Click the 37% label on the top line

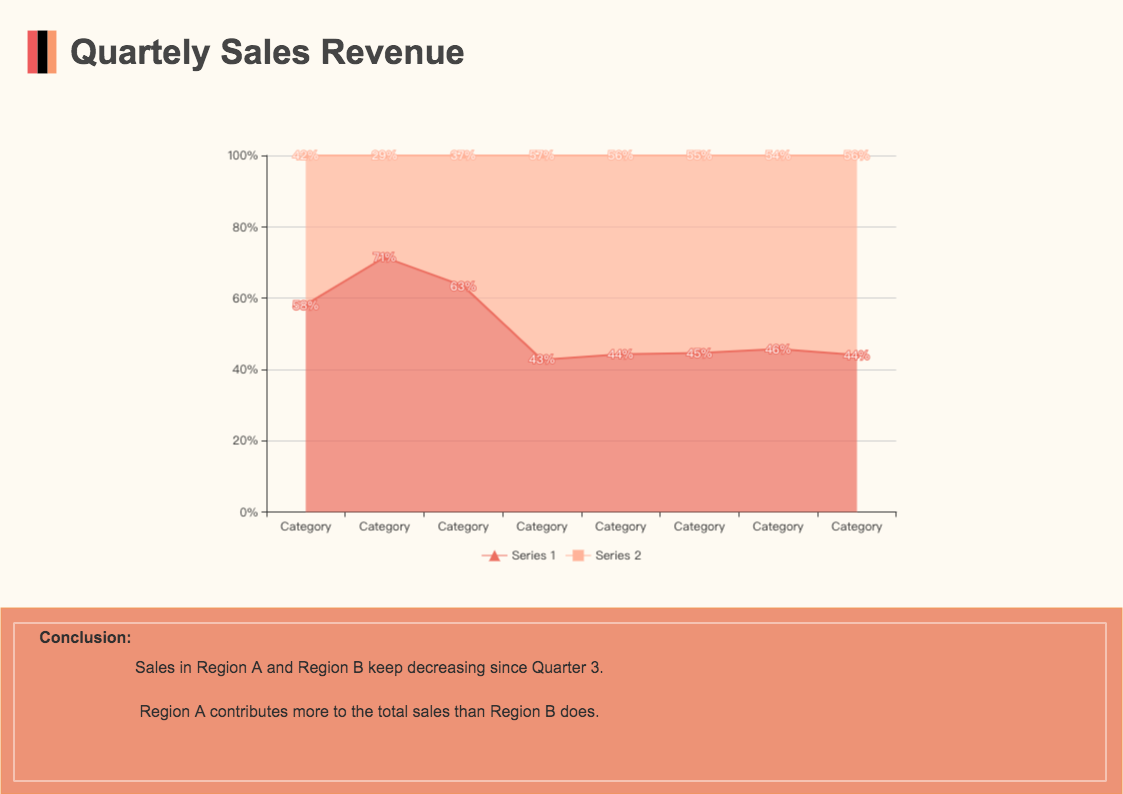click(x=463, y=155)
